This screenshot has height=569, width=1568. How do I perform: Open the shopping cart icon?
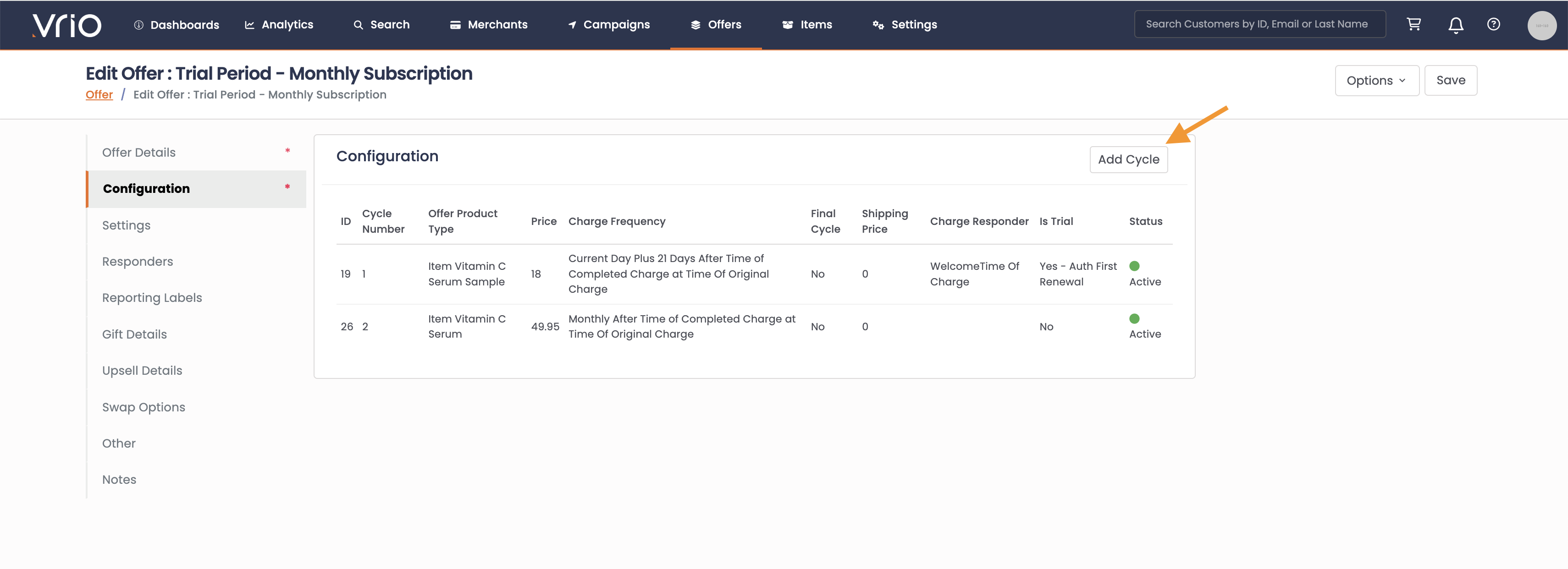[x=1413, y=24]
